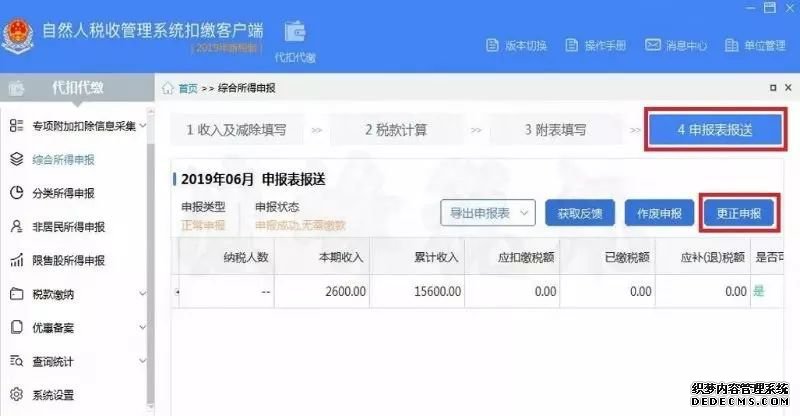This screenshot has height=416, width=800.
Task: Click the 代扣代缴 sidebar header
Action: point(77,88)
